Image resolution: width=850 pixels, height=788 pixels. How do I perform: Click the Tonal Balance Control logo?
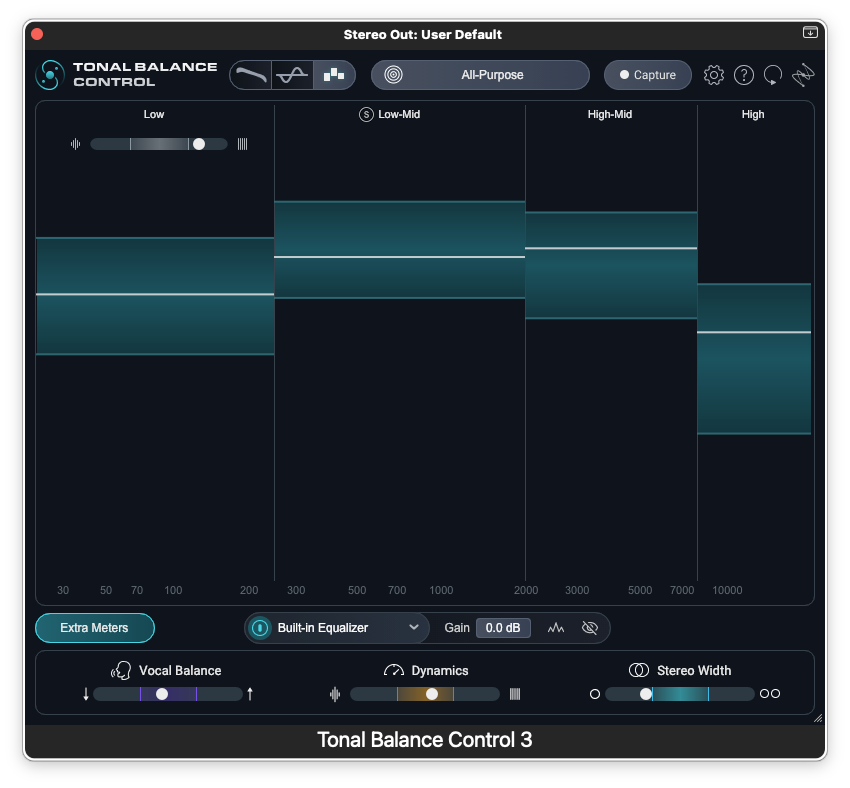(x=50, y=75)
